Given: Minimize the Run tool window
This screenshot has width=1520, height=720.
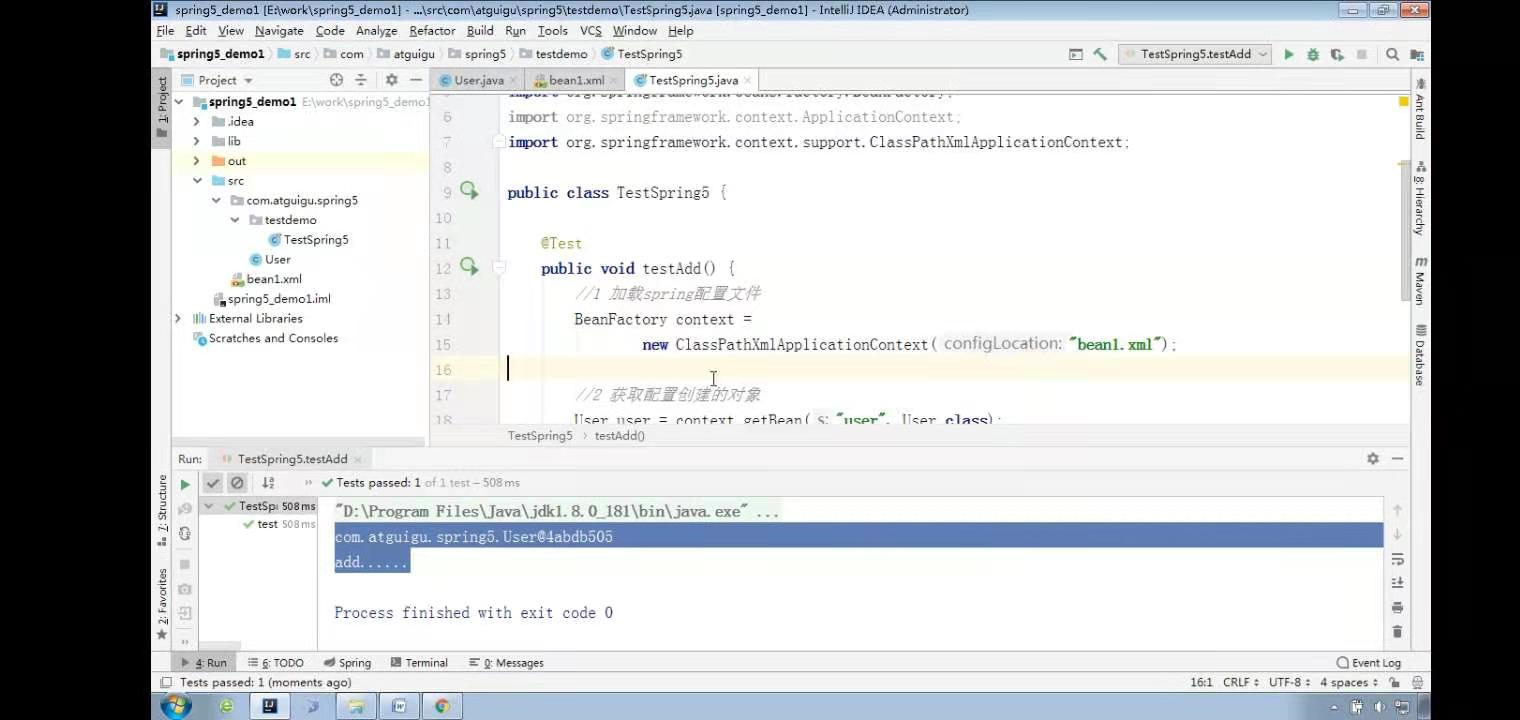Looking at the screenshot, I should click(1397, 458).
